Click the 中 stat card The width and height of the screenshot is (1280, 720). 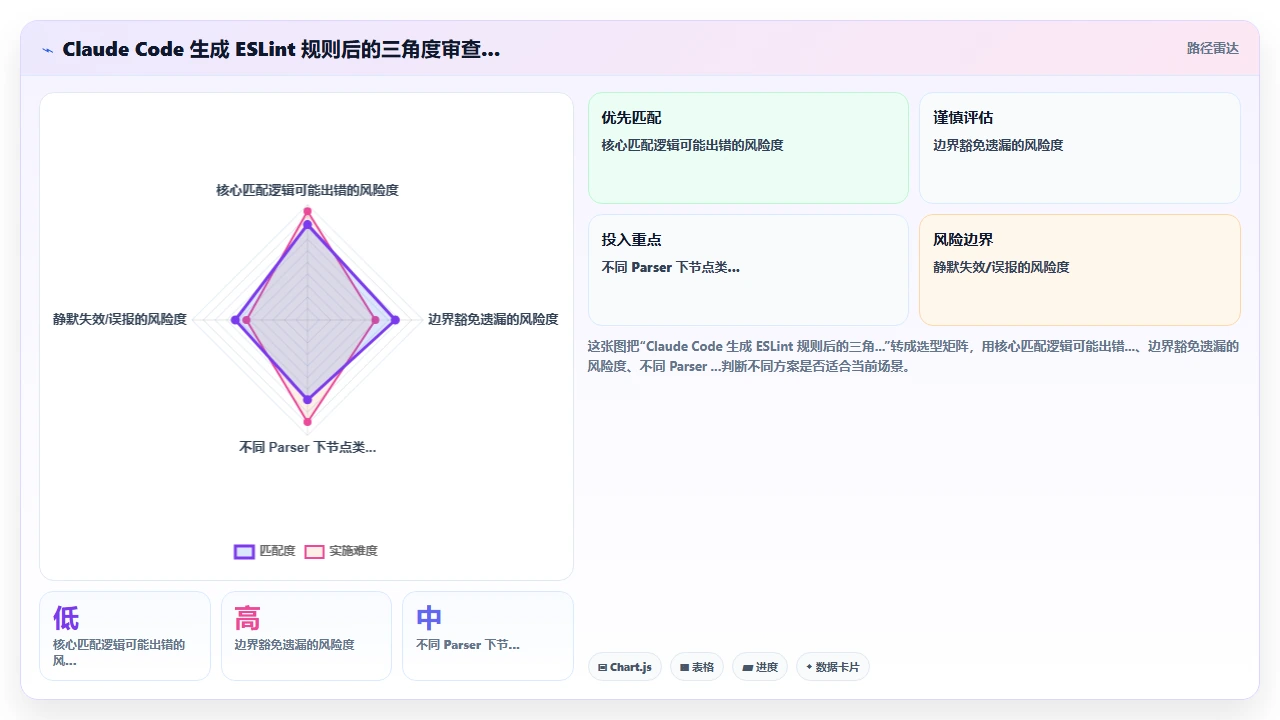coord(488,636)
